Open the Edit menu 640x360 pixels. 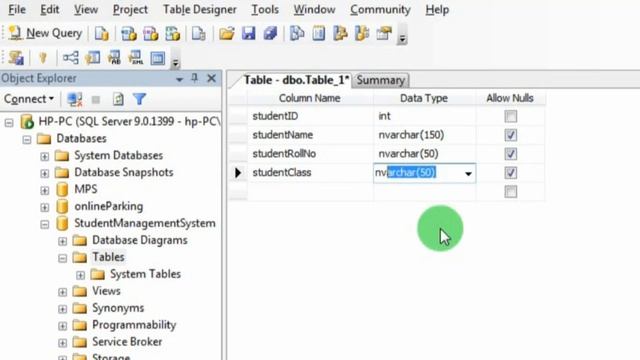pyautogui.click(x=49, y=9)
